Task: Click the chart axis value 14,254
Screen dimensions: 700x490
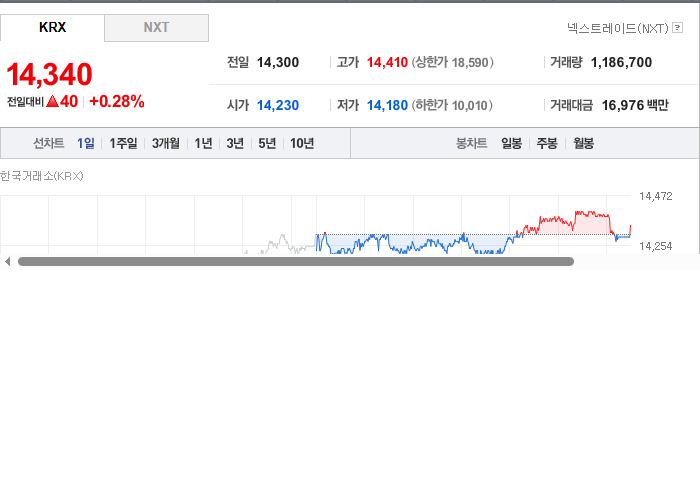Action: [x=655, y=246]
